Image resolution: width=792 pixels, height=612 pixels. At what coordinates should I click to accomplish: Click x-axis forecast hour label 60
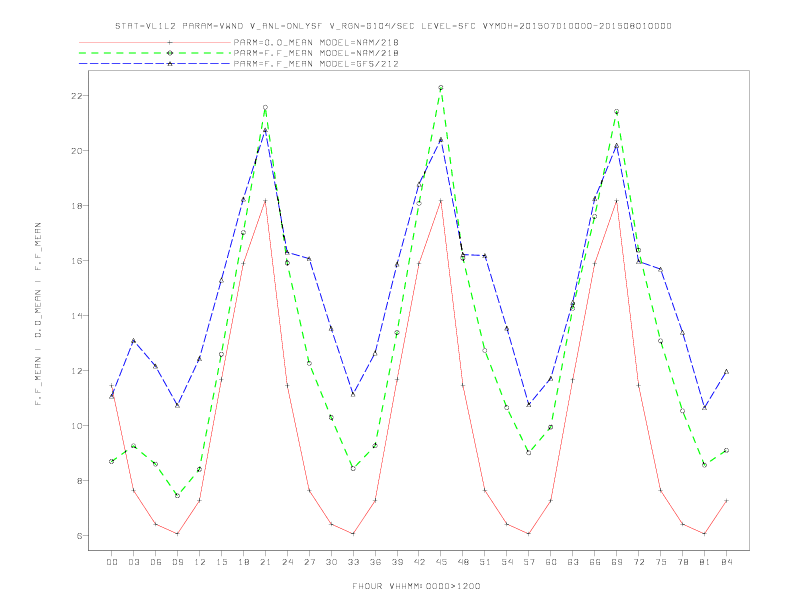pos(551,562)
